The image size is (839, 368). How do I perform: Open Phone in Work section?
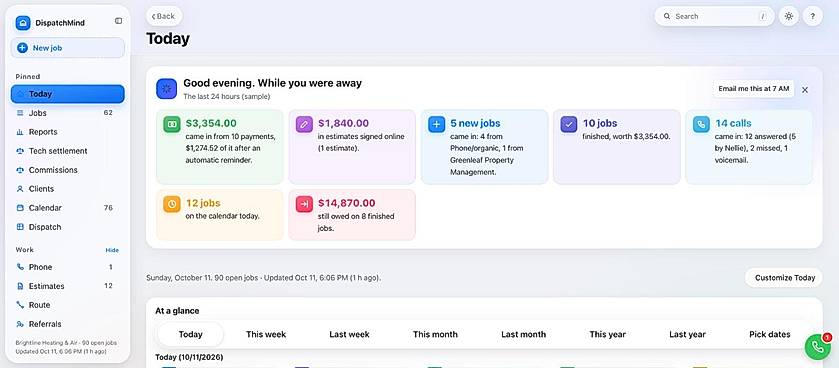67,267
